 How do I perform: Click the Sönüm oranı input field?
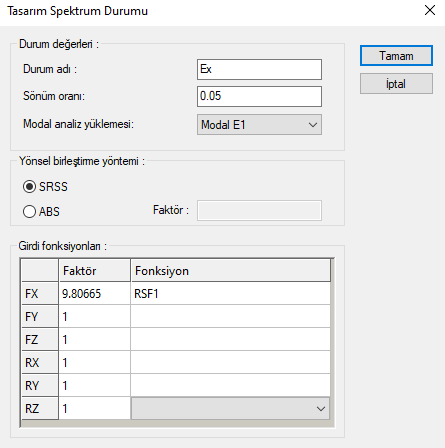259,97
